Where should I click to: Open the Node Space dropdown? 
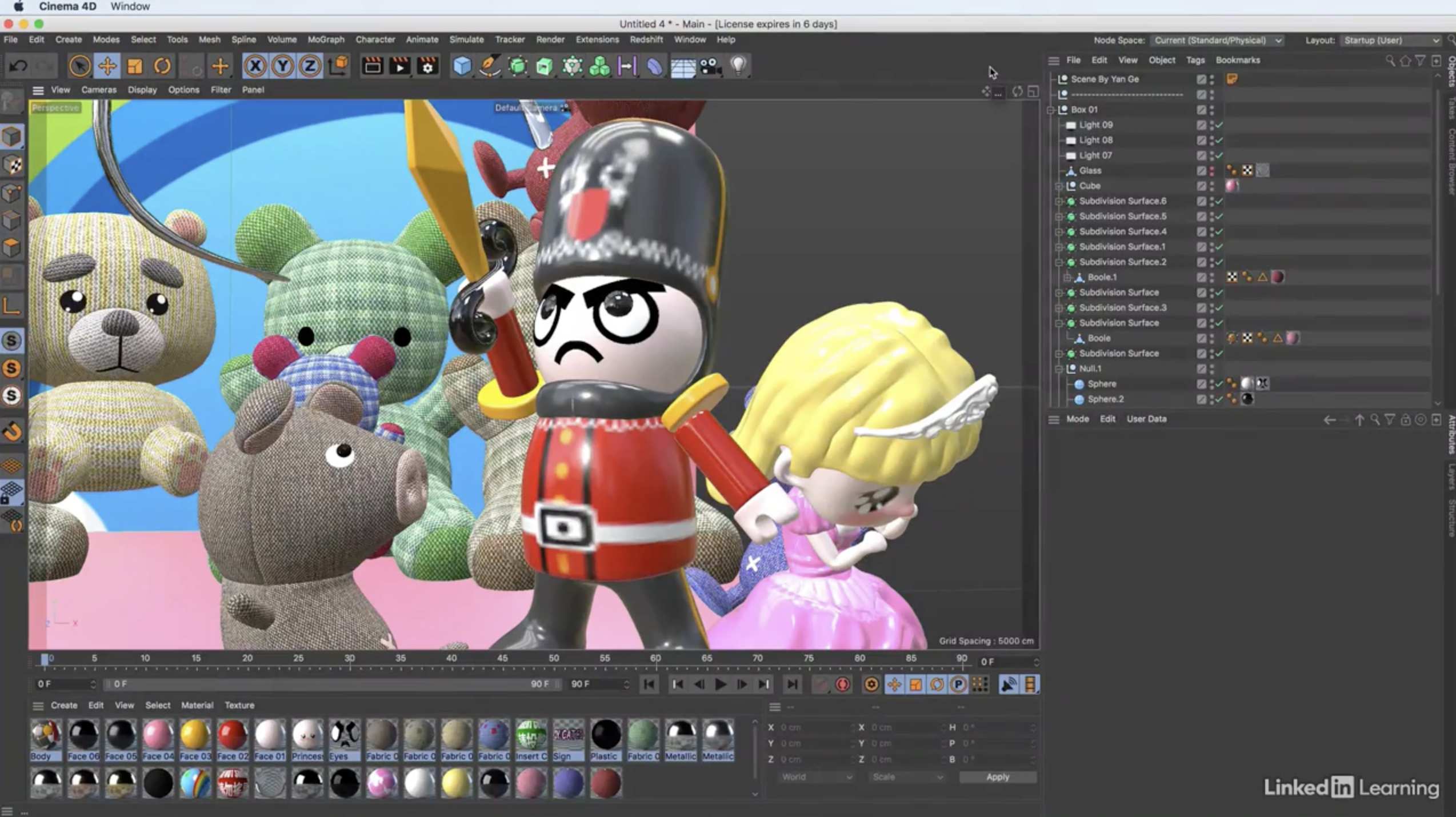(x=1217, y=40)
